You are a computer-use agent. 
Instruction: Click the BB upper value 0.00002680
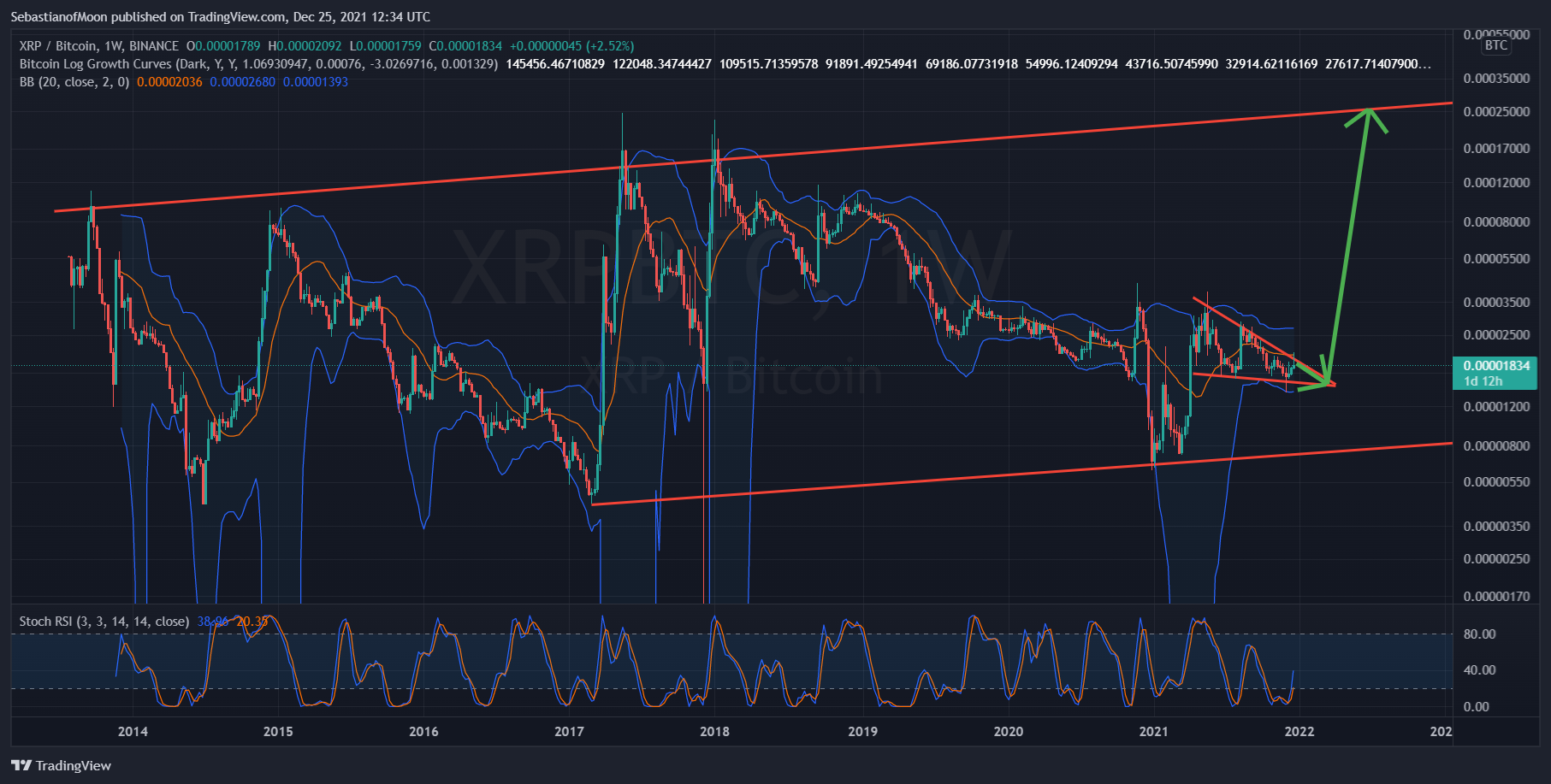243,82
